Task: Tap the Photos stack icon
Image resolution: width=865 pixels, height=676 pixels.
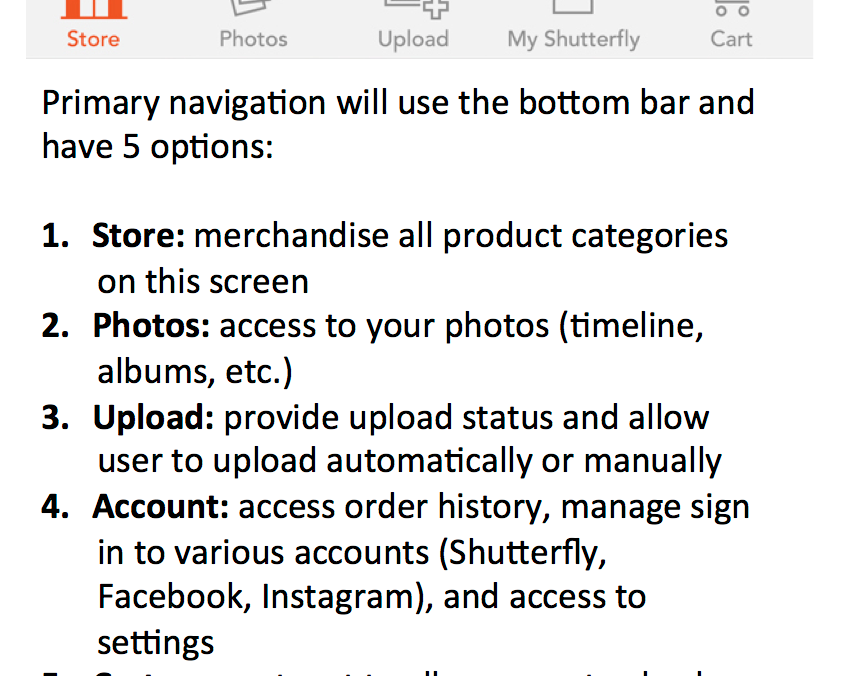Action: point(252,7)
